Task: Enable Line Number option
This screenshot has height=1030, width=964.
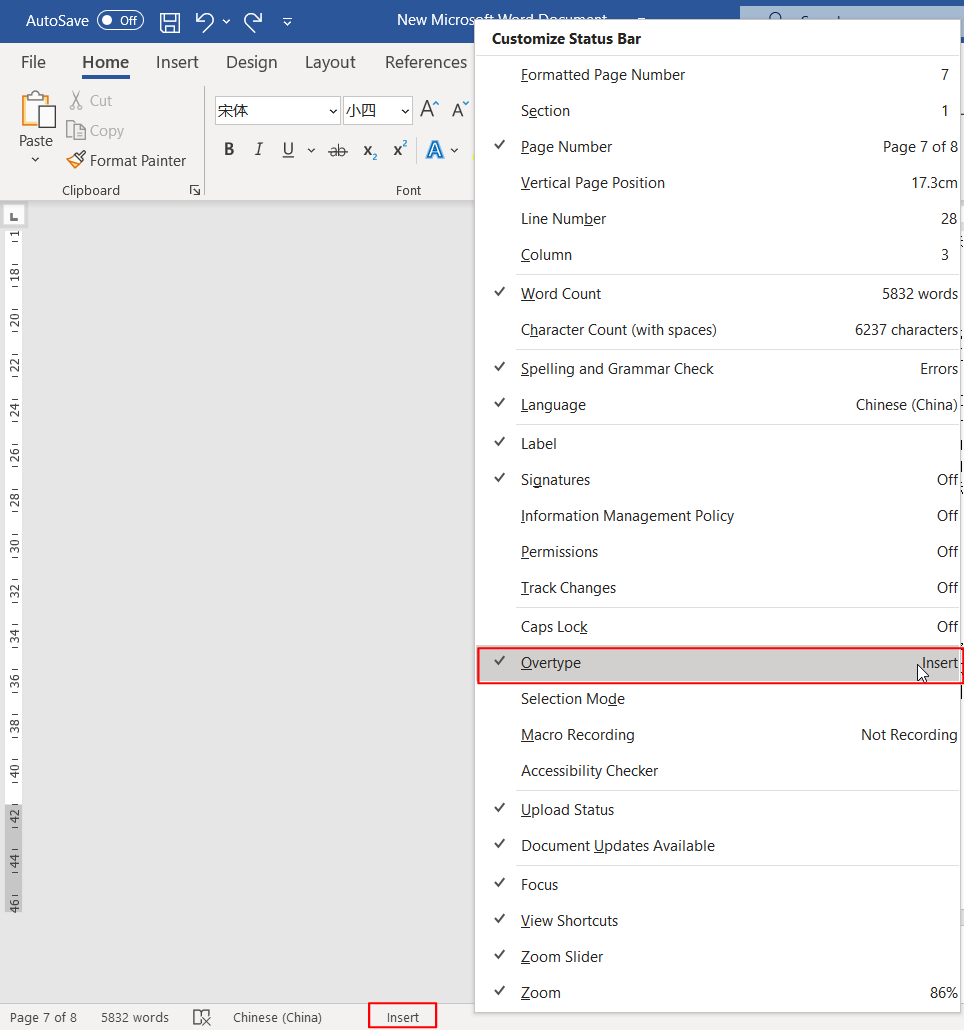Action: click(718, 219)
